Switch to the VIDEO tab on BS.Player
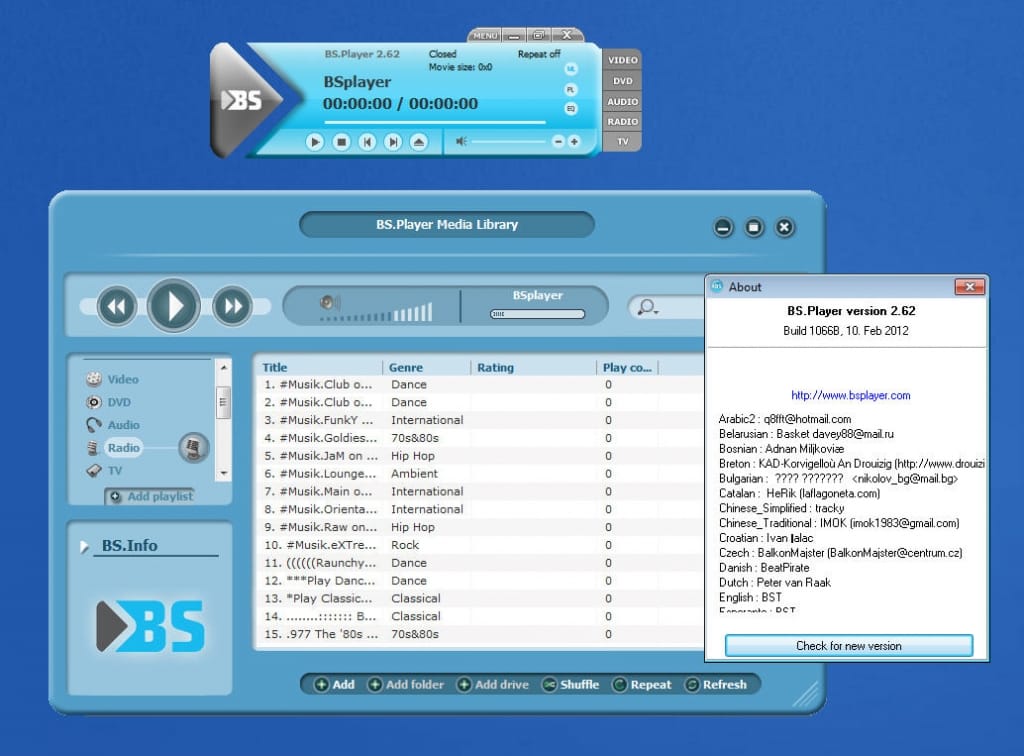1024x756 pixels. (x=622, y=60)
